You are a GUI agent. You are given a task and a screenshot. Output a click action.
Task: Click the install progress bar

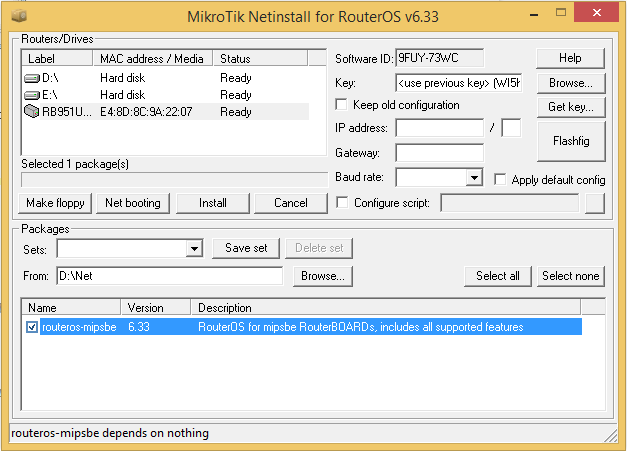coord(174,180)
